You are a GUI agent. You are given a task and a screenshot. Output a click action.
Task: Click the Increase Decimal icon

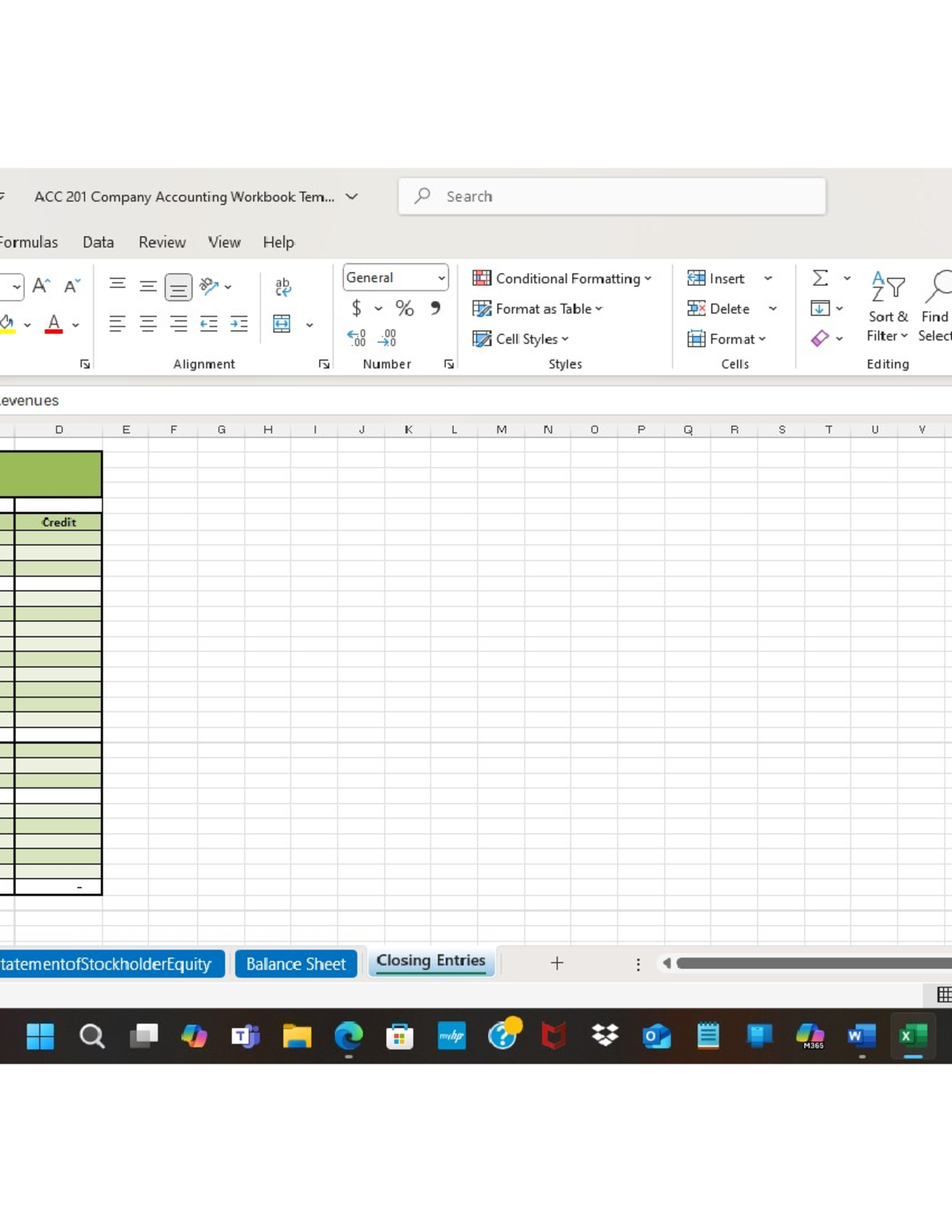(357, 337)
